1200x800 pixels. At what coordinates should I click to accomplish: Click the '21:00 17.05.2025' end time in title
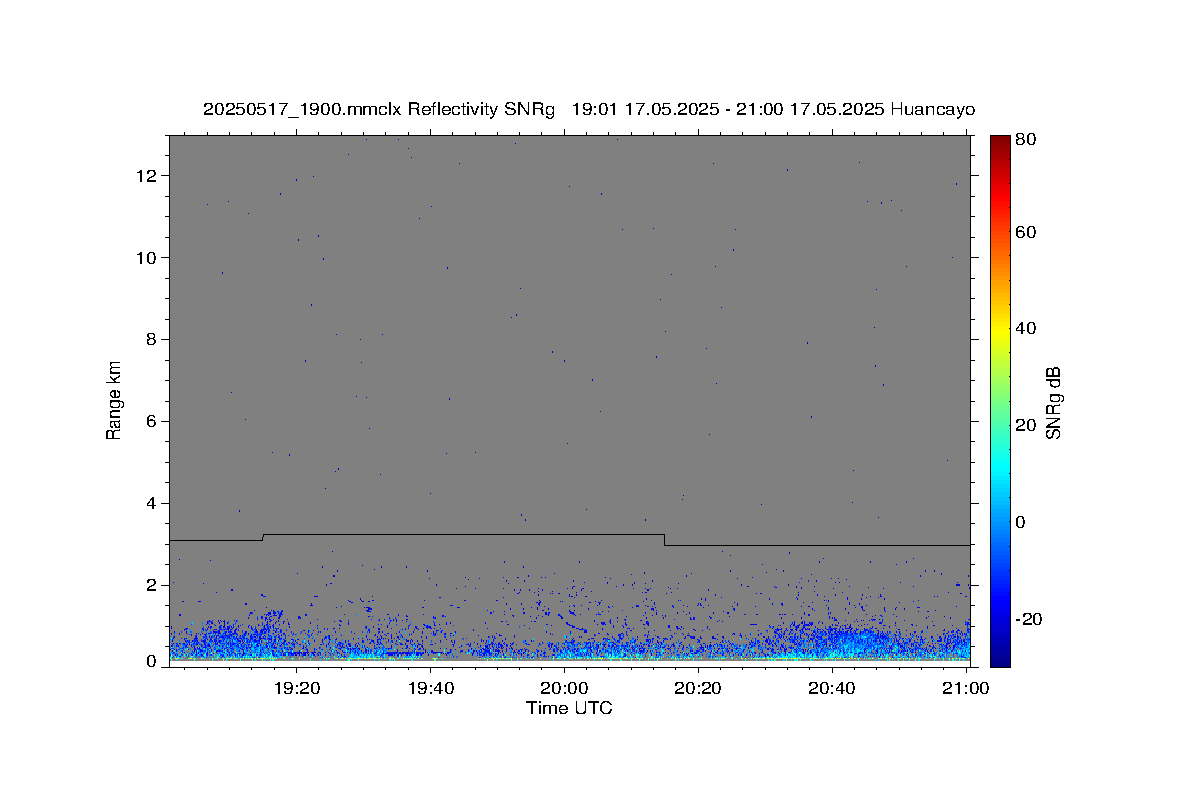(x=810, y=110)
